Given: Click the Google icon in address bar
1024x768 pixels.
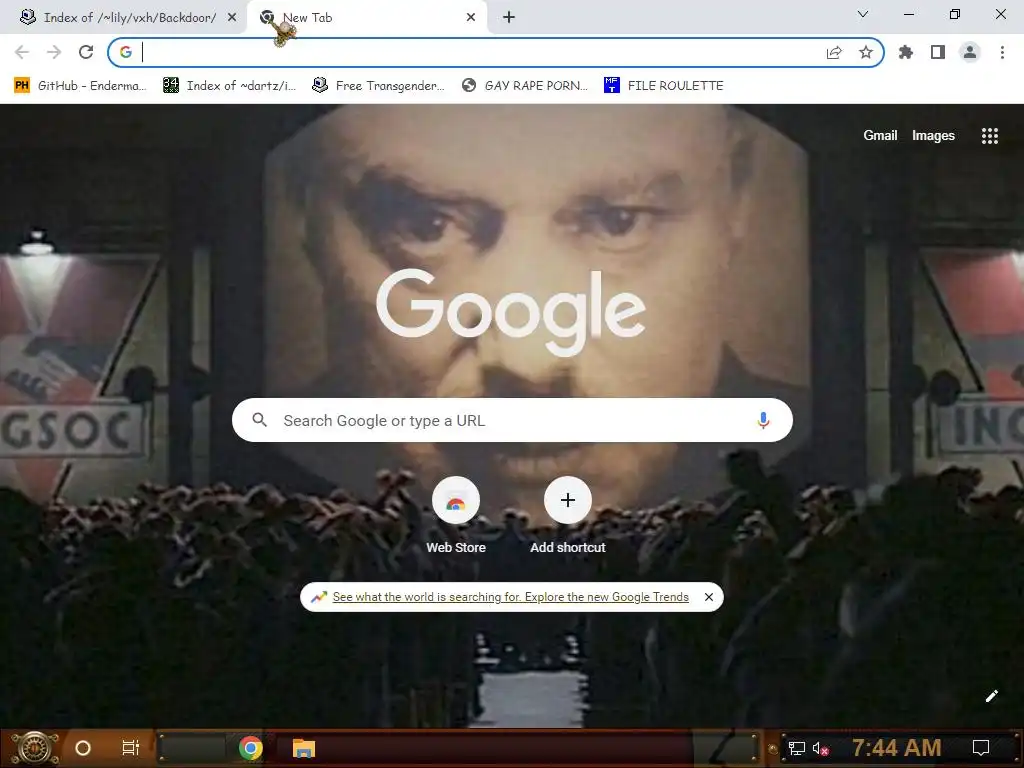Looking at the screenshot, I should [x=125, y=52].
